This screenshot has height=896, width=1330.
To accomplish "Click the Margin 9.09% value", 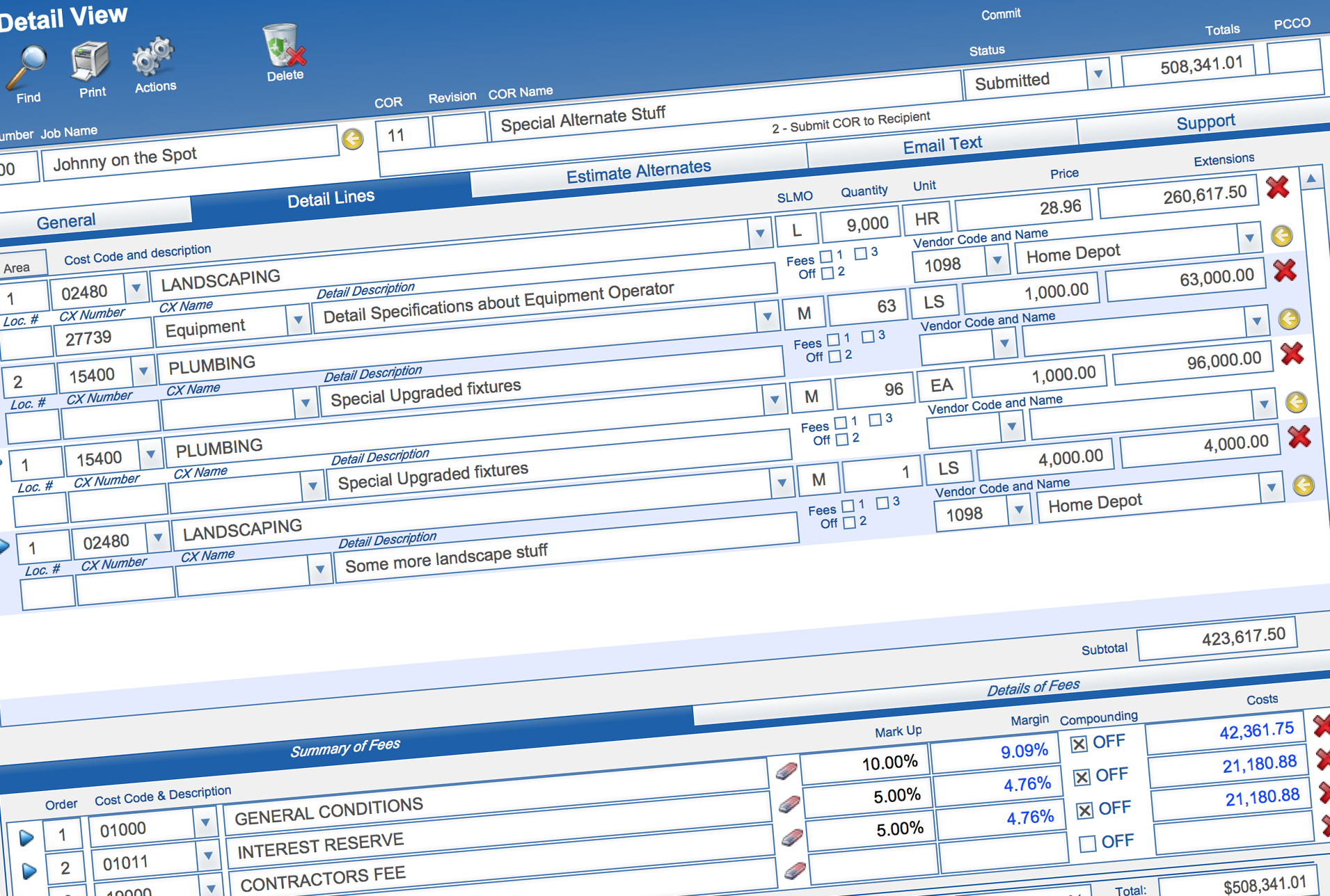I will tap(994, 752).
